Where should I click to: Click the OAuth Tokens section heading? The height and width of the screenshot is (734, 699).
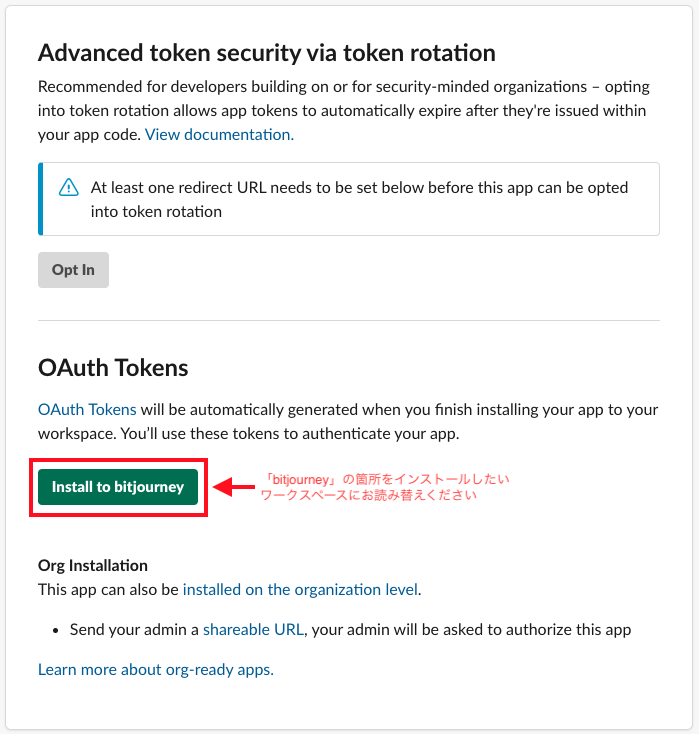[x=113, y=367]
